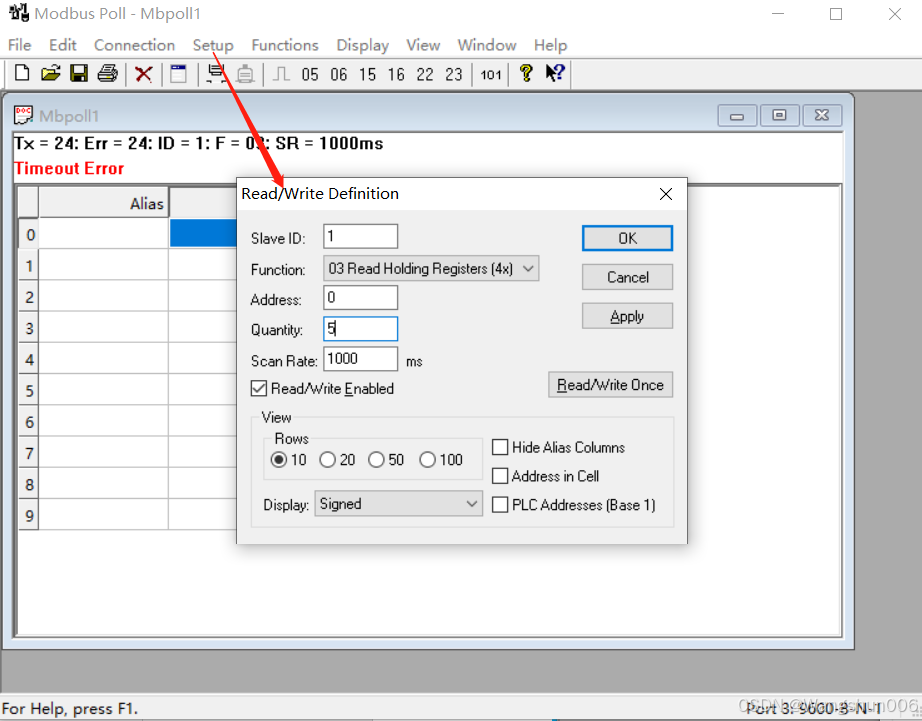Select row header 0 in Mbpoll1 table

point(29,235)
